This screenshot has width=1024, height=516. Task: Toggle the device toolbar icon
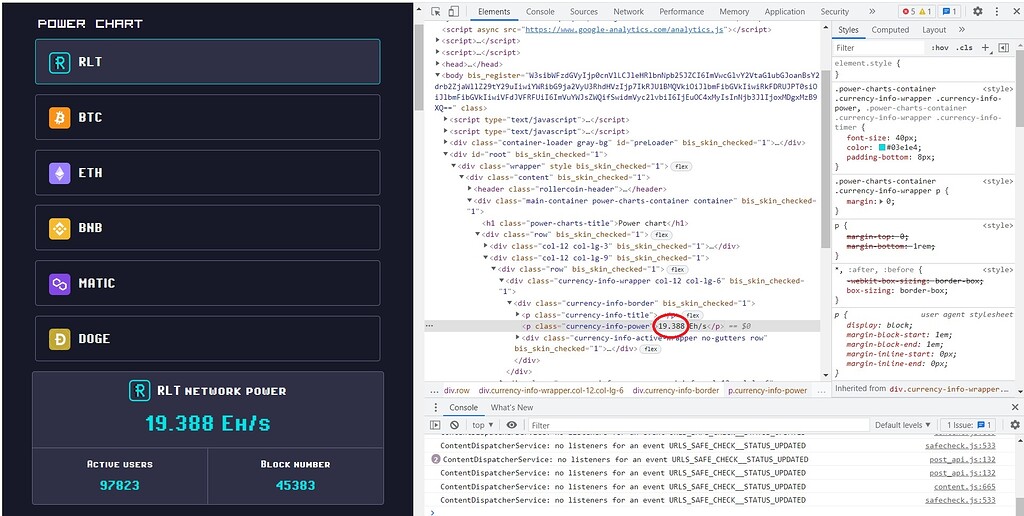pos(453,12)
